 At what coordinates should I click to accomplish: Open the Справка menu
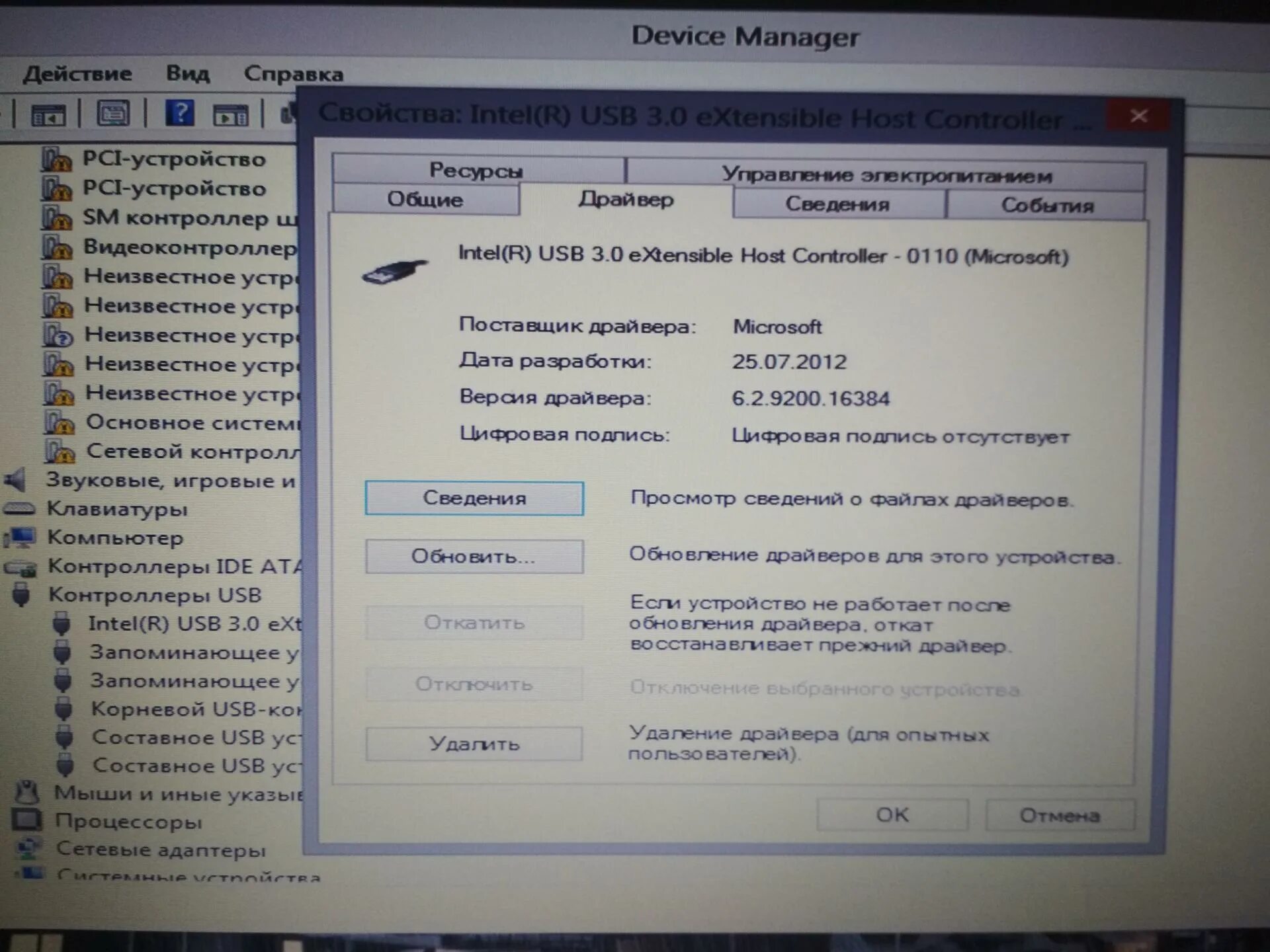pyautogui.click(x=294, y=73)
